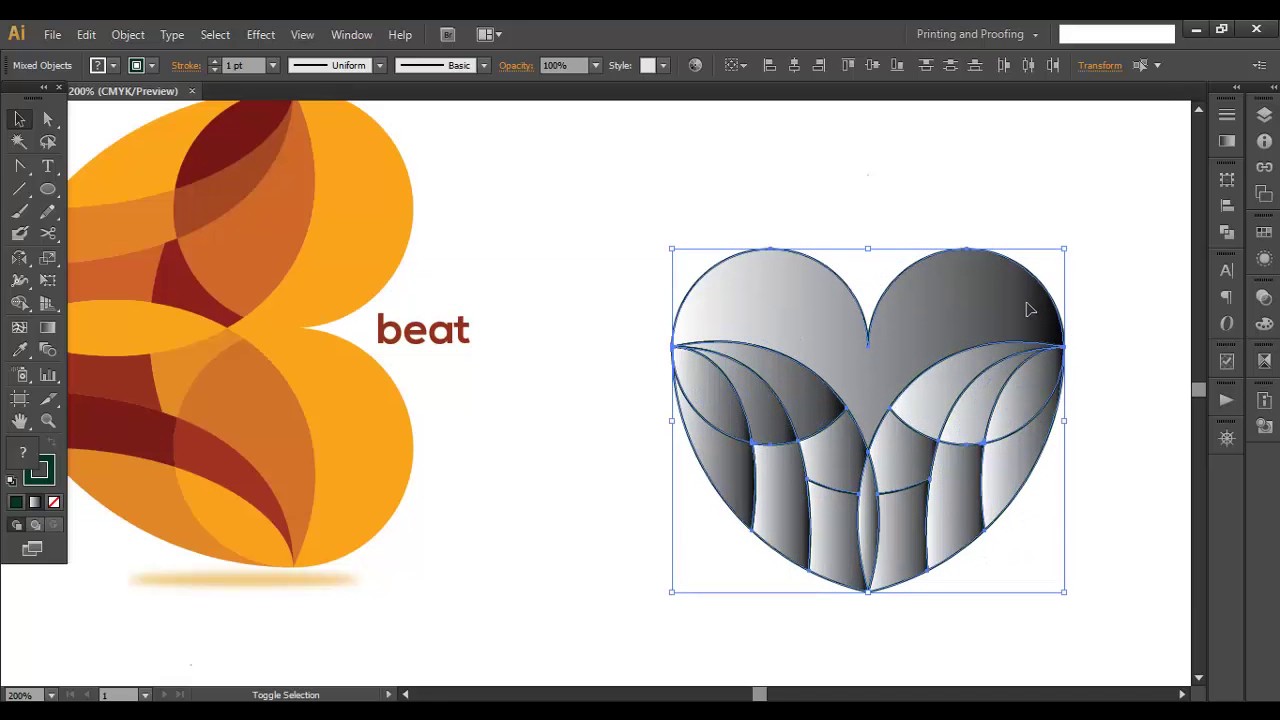Open the Object menu
The width and height of the screenshot is (1280, 720).
pyautogui.click(x=128, y=35)
